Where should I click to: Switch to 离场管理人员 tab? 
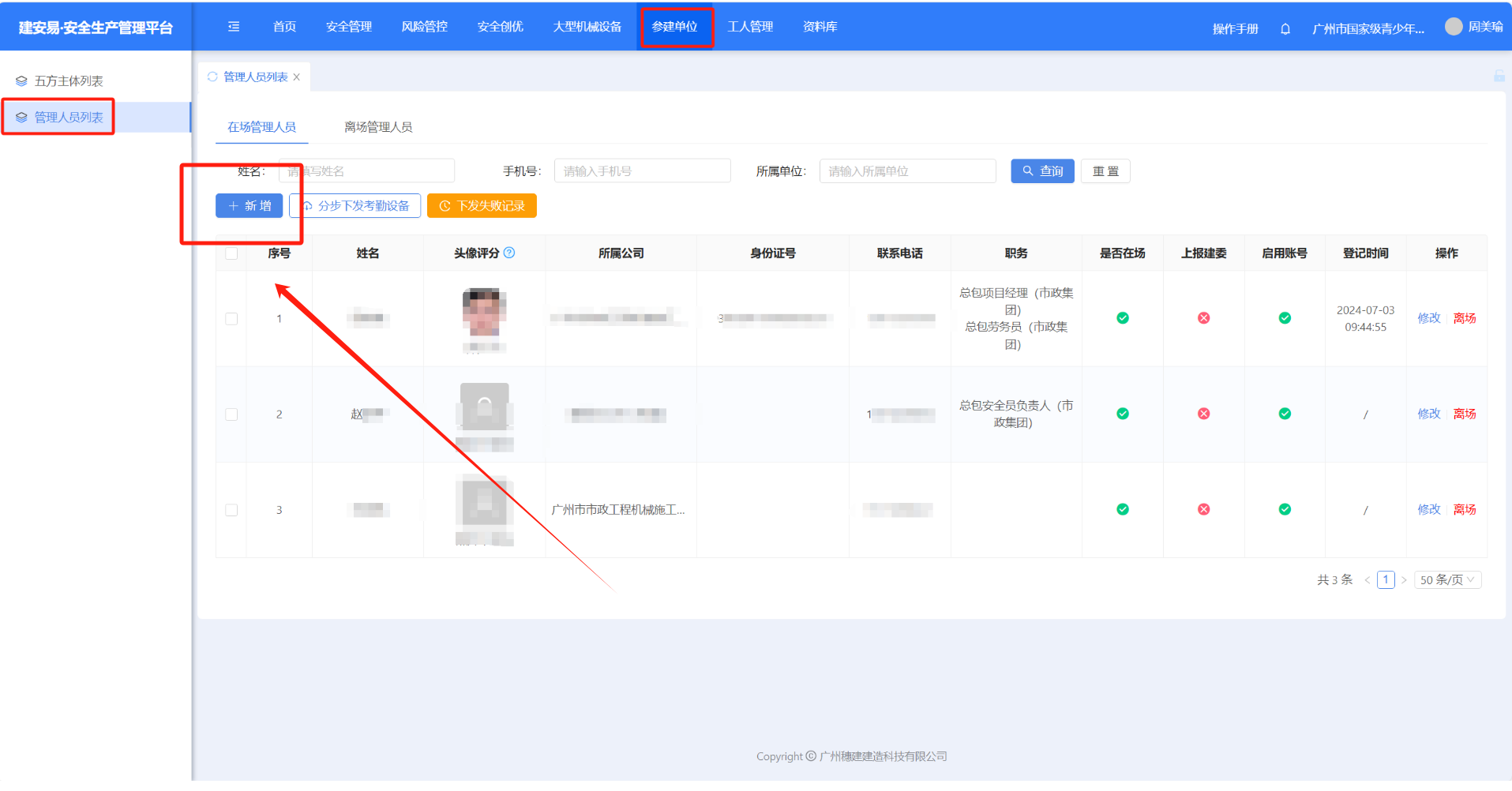378,127
